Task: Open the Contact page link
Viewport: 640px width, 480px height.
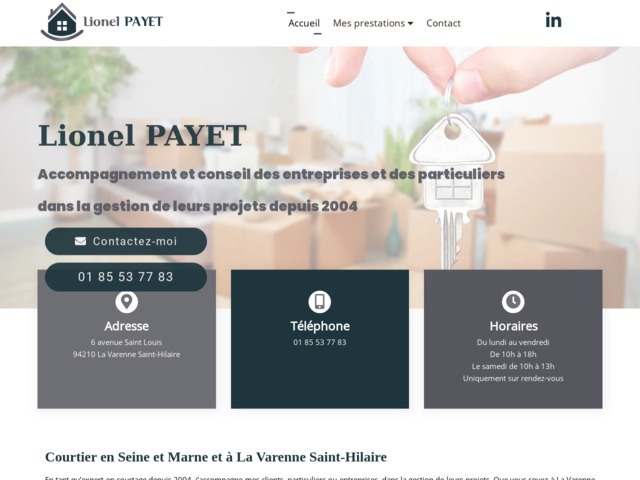Action: click(443, 23)
